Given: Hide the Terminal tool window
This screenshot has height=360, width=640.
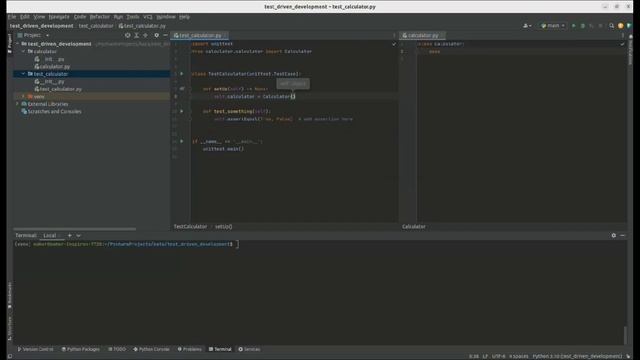Looking at the screenshot, I should pyautogui.click(x=622, y=236).
